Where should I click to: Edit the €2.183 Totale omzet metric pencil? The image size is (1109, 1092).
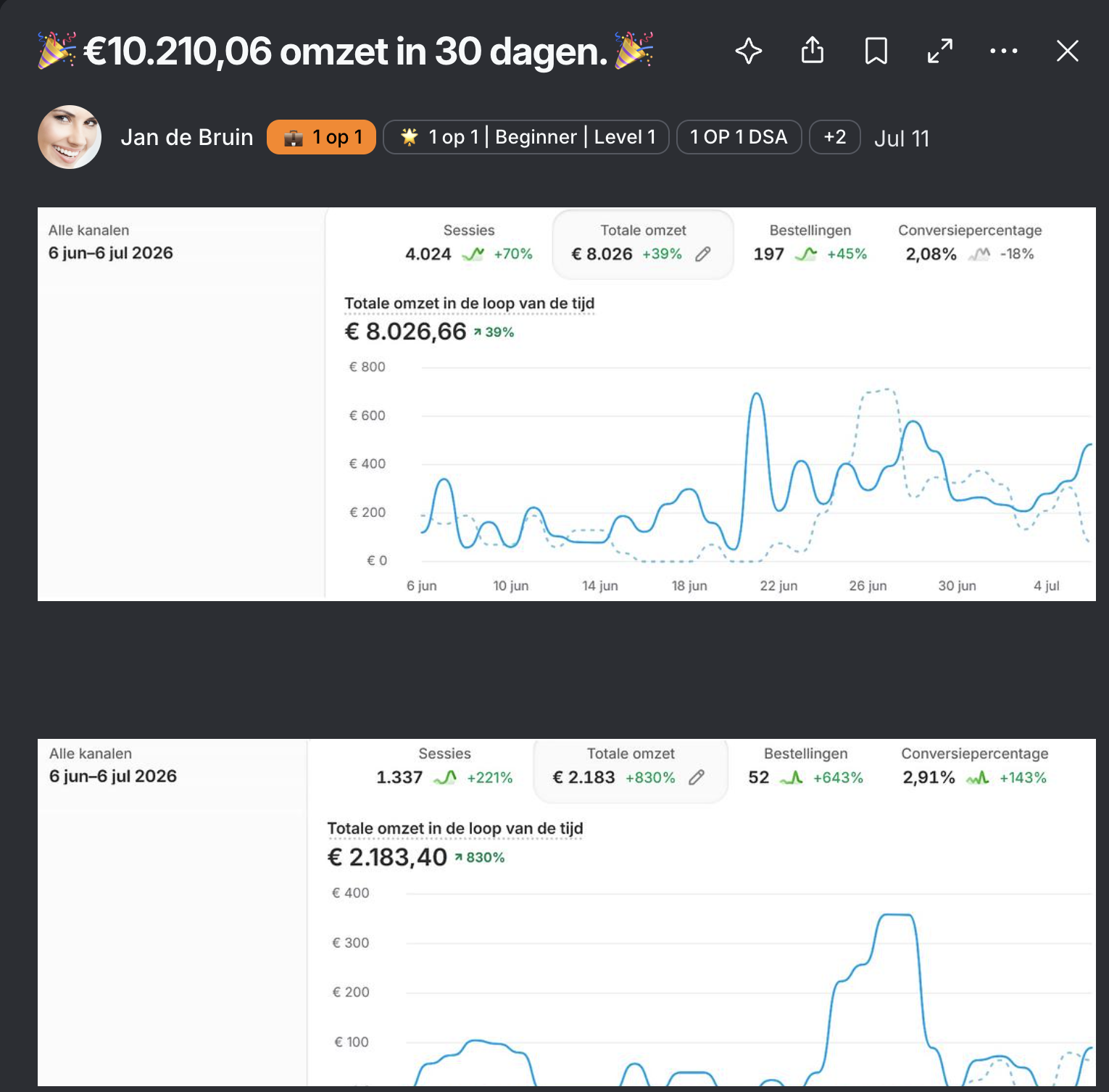pos(697,777)
